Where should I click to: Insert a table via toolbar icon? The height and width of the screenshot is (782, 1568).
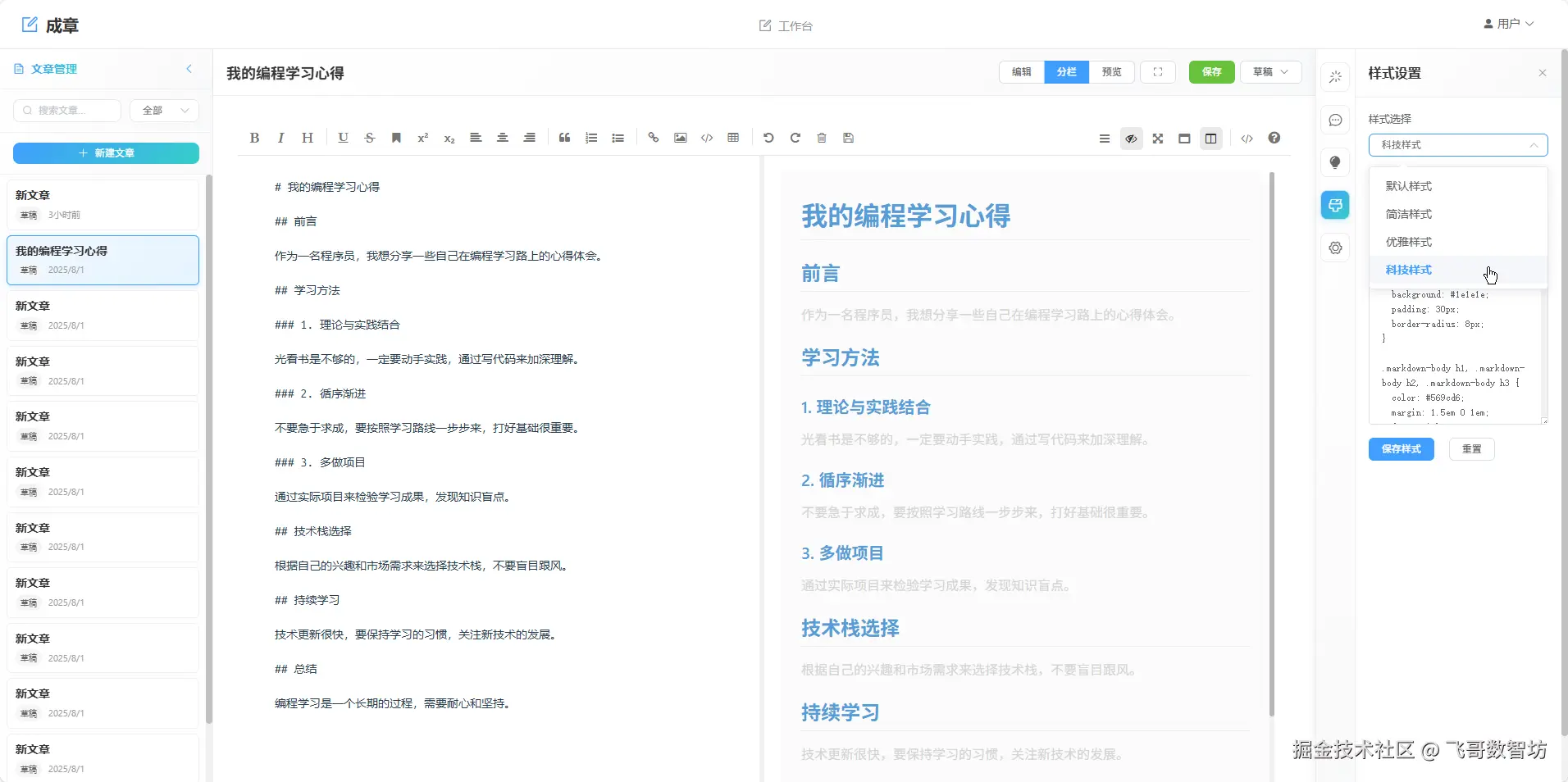pyautogui.click(x=733, y=138)
